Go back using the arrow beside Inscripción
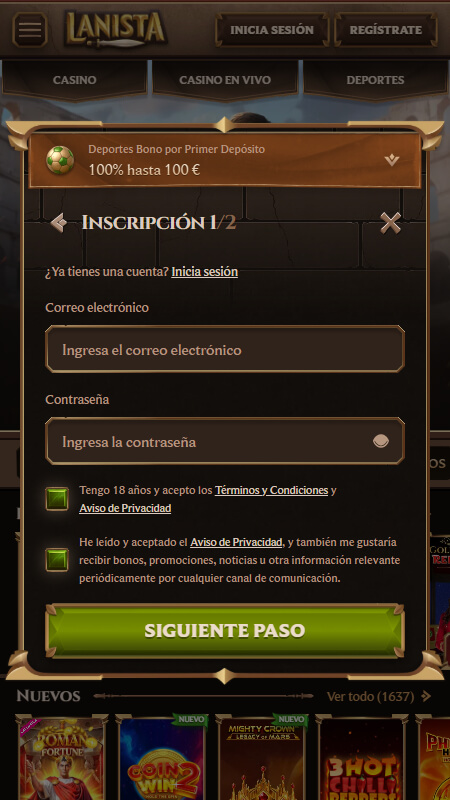 (x=59, y=222)
